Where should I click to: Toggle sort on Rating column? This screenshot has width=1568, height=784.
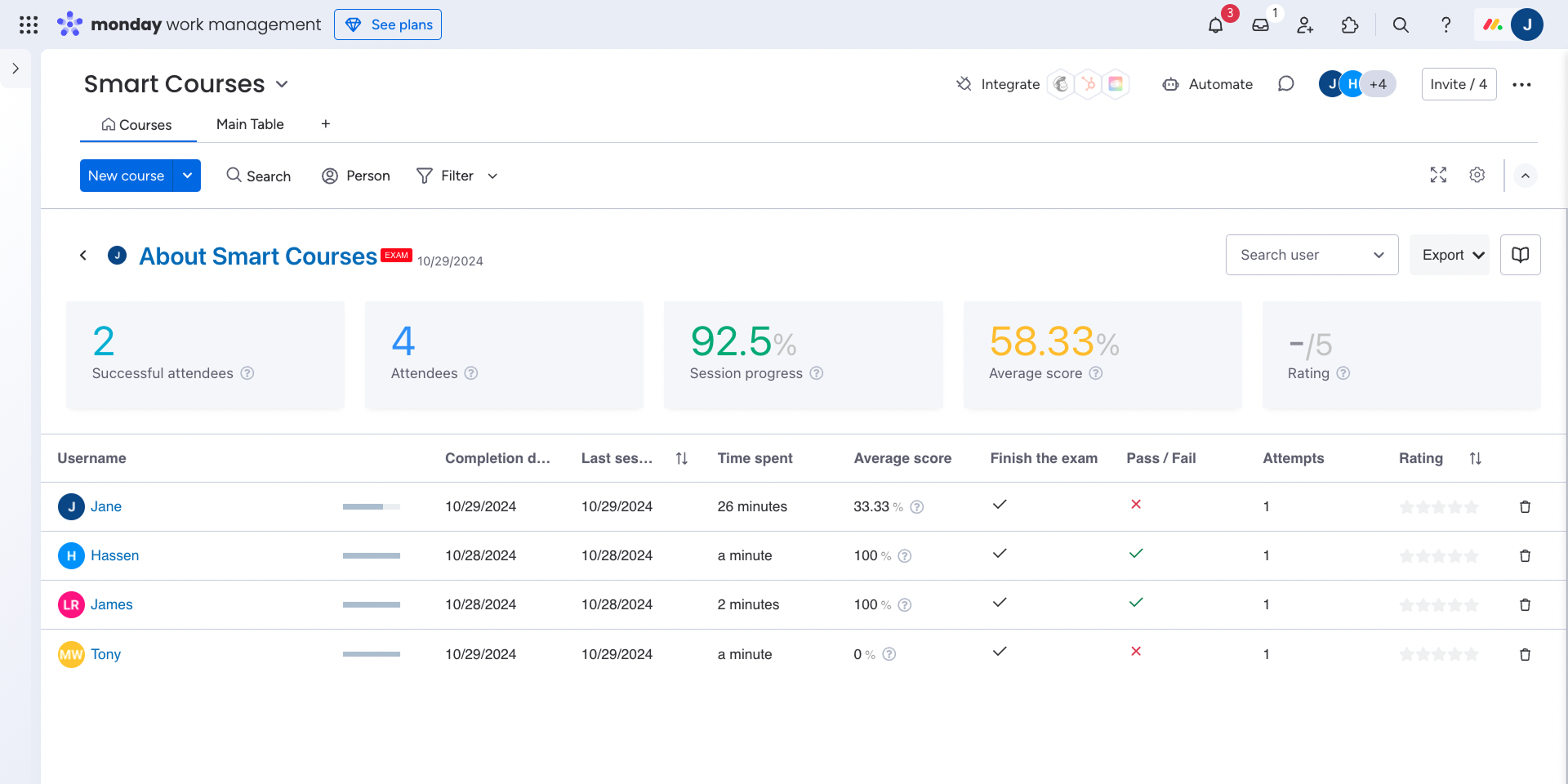pos(1475,459)
